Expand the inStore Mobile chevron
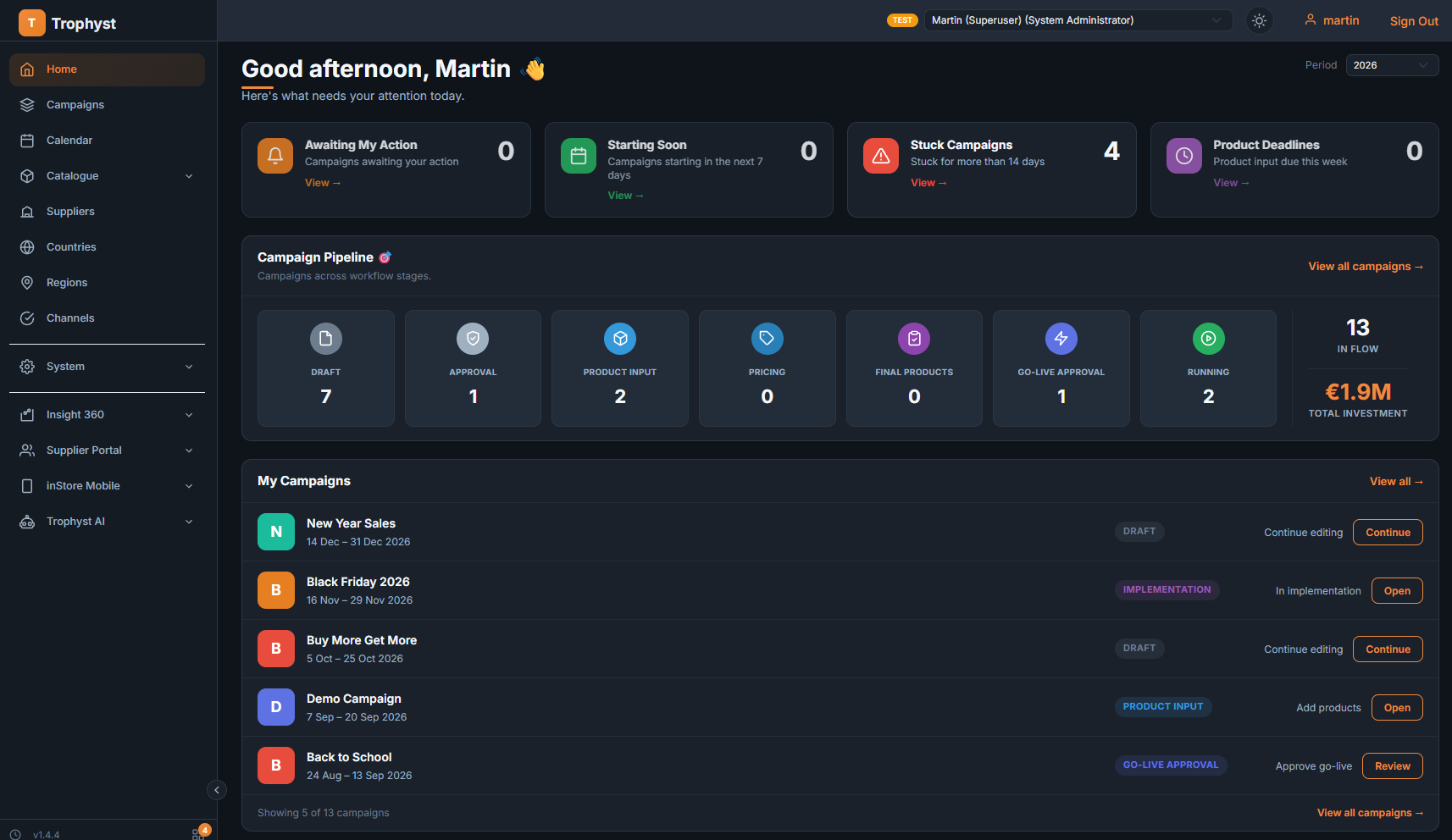The height and width of the screenshot is (840, 1452). tap(189, 486)
